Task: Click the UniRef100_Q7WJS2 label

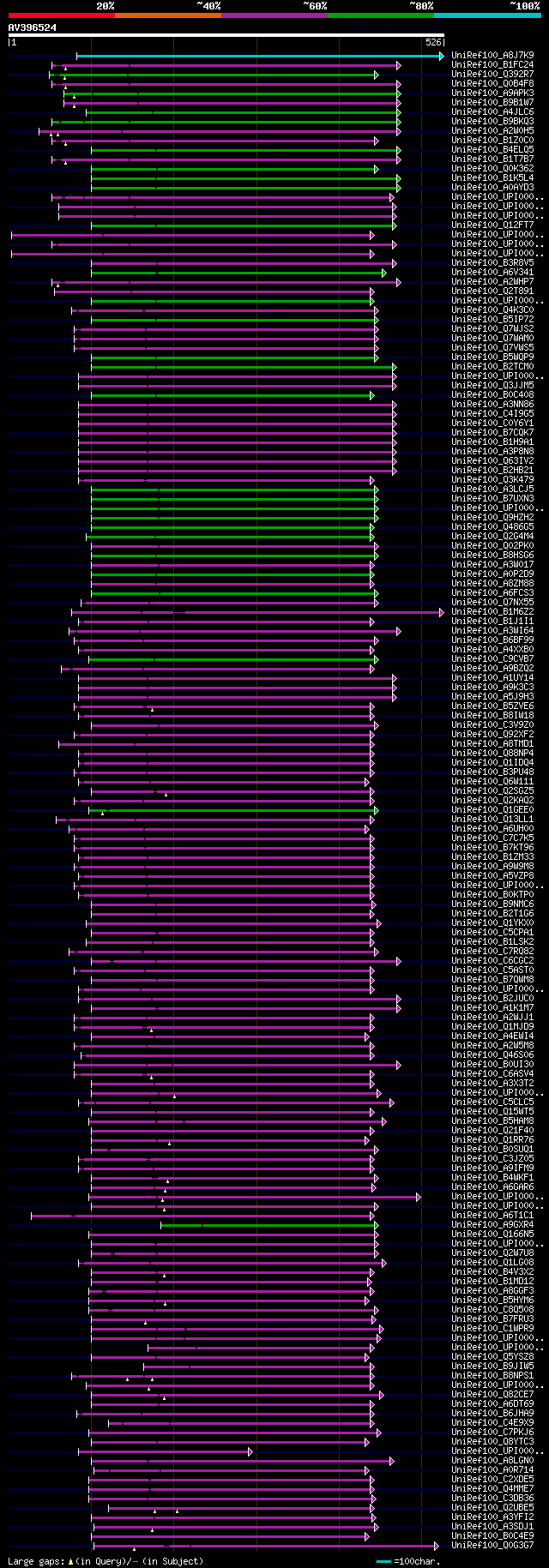Action: point(492,329)
